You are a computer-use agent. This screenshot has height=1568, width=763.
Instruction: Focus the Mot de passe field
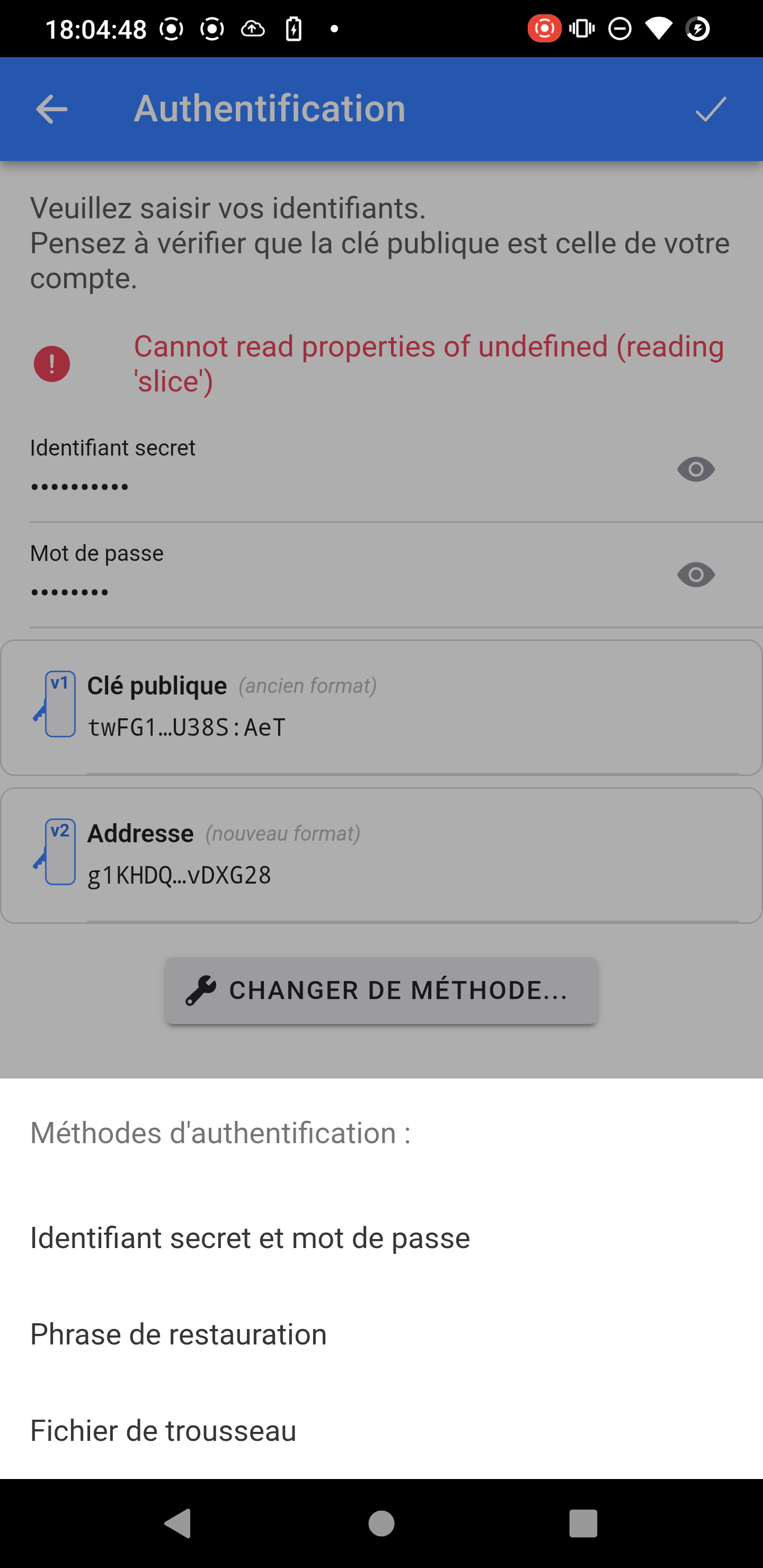pos(341,592)
